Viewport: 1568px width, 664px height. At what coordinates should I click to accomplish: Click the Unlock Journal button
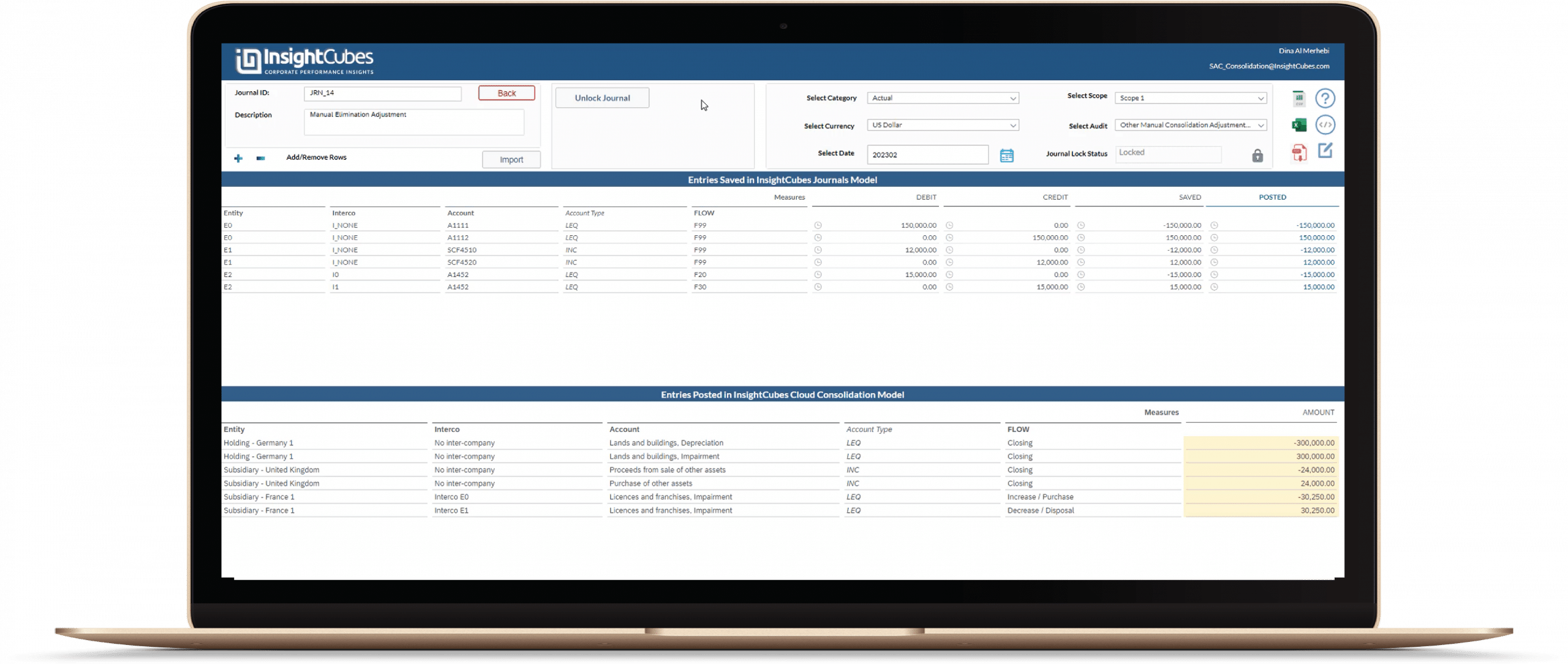click(x=602, y=98)
